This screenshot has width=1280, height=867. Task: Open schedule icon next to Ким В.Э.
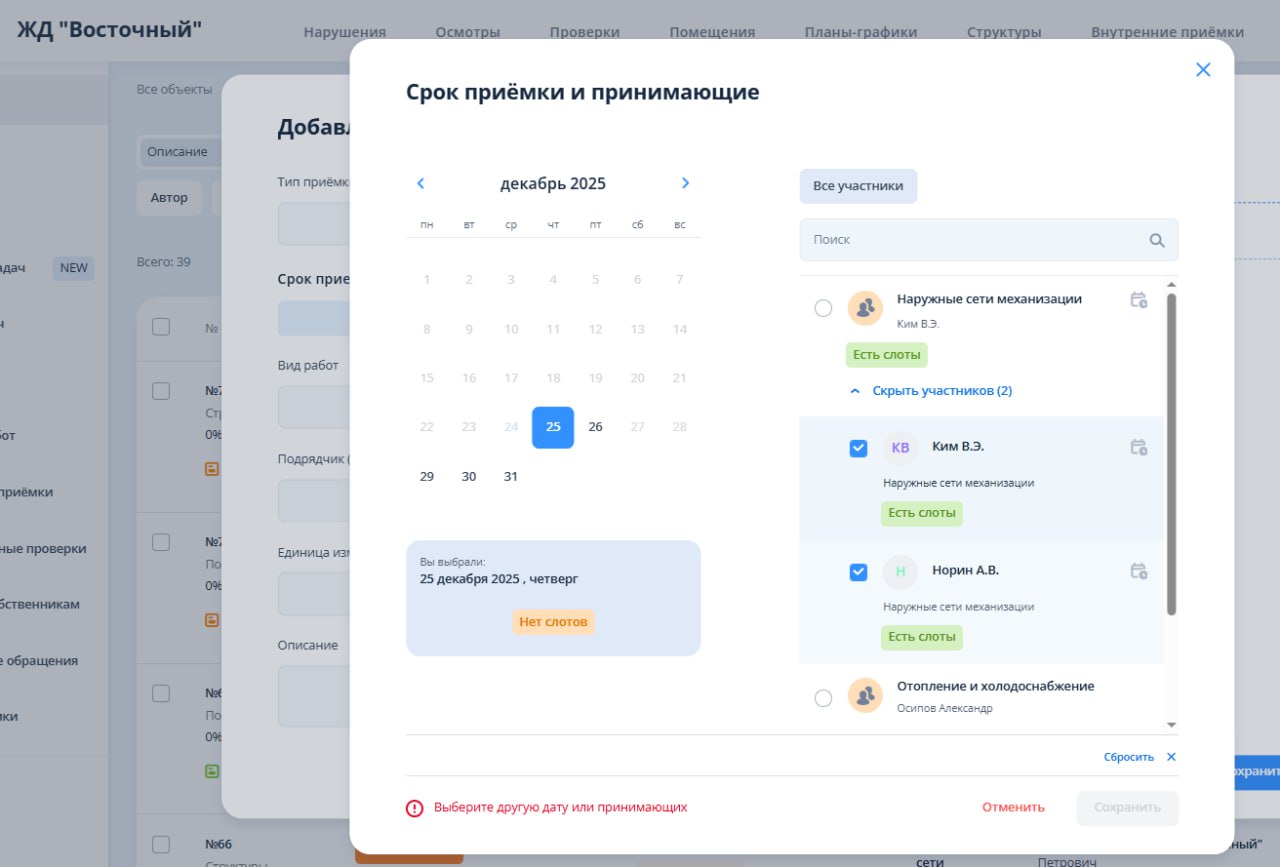pyautogui.click(x=1138, y=447)
